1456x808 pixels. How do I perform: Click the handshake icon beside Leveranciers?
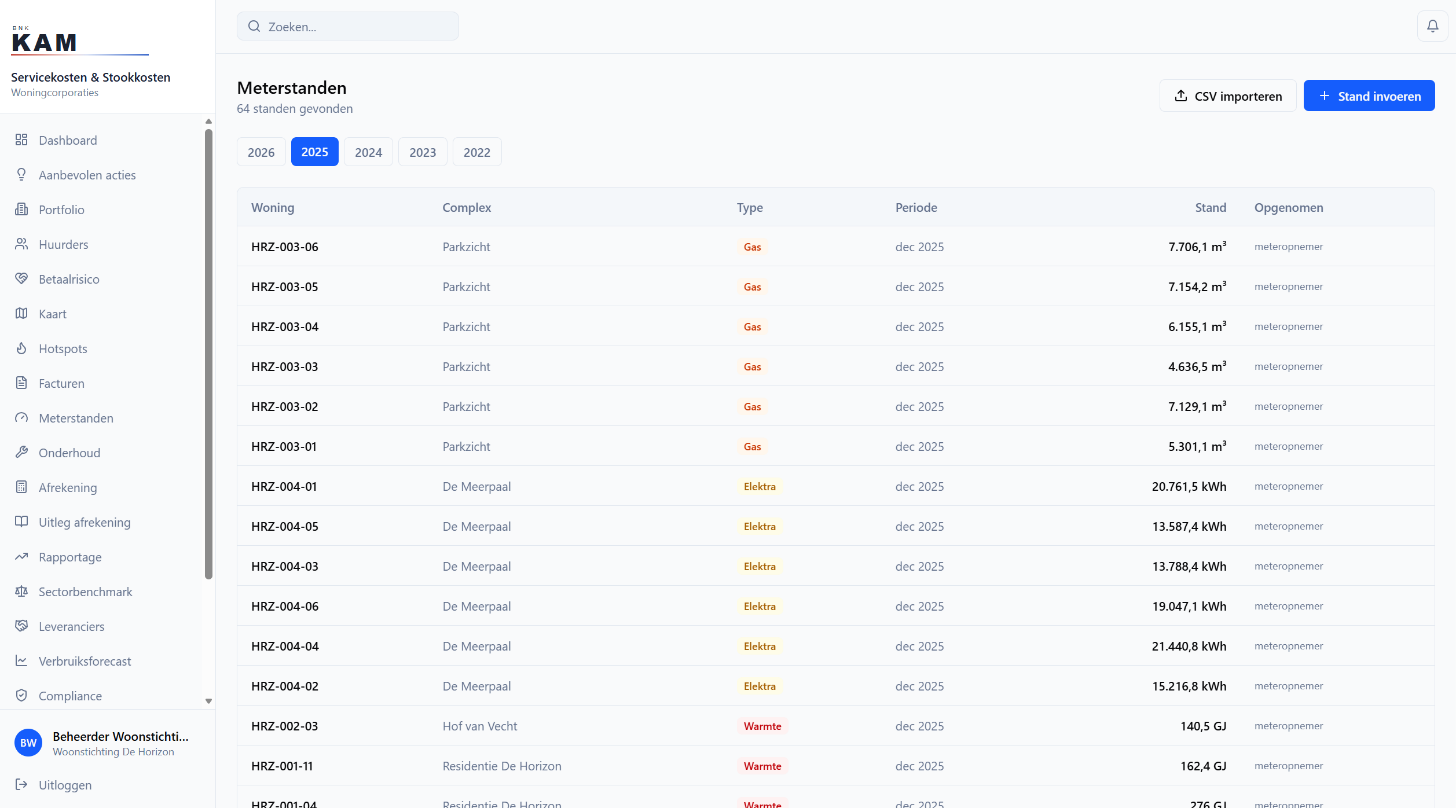21,626
